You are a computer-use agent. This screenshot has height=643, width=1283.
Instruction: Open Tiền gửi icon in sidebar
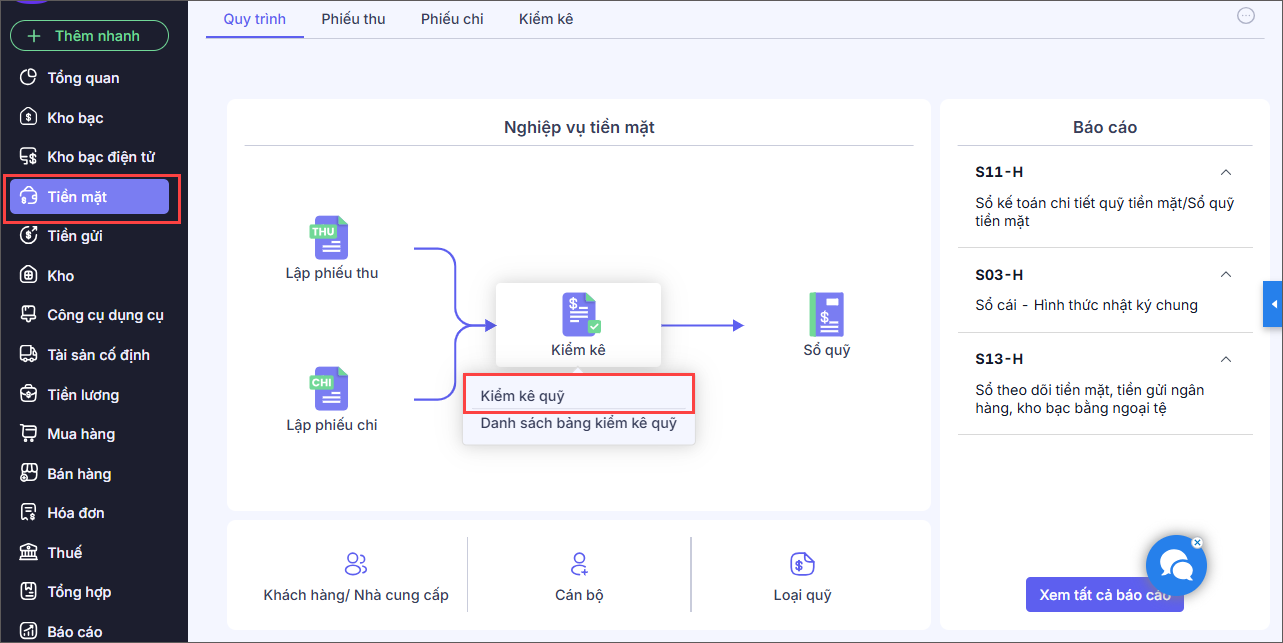(x=29, y=236)
